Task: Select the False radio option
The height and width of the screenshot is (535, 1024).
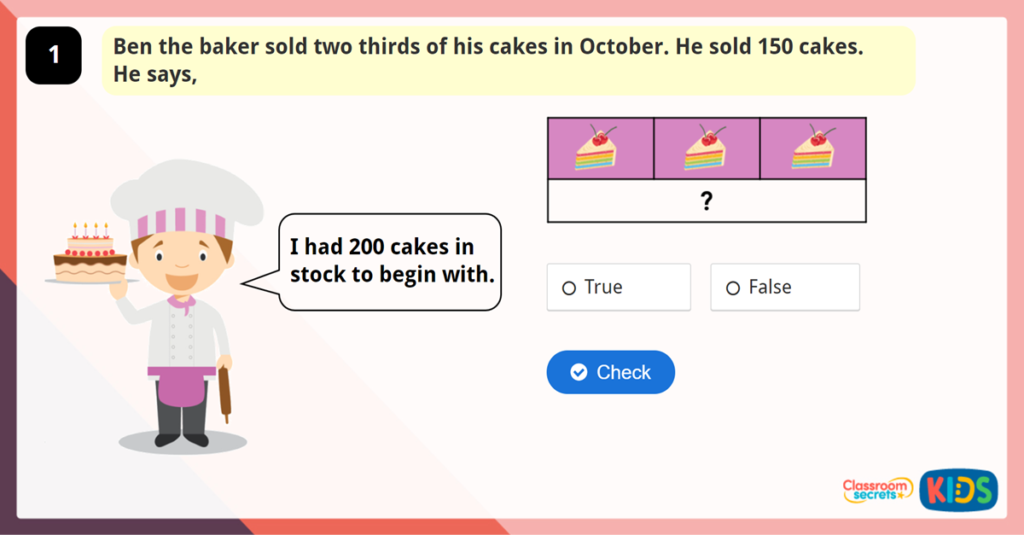Action: point(784,287)
